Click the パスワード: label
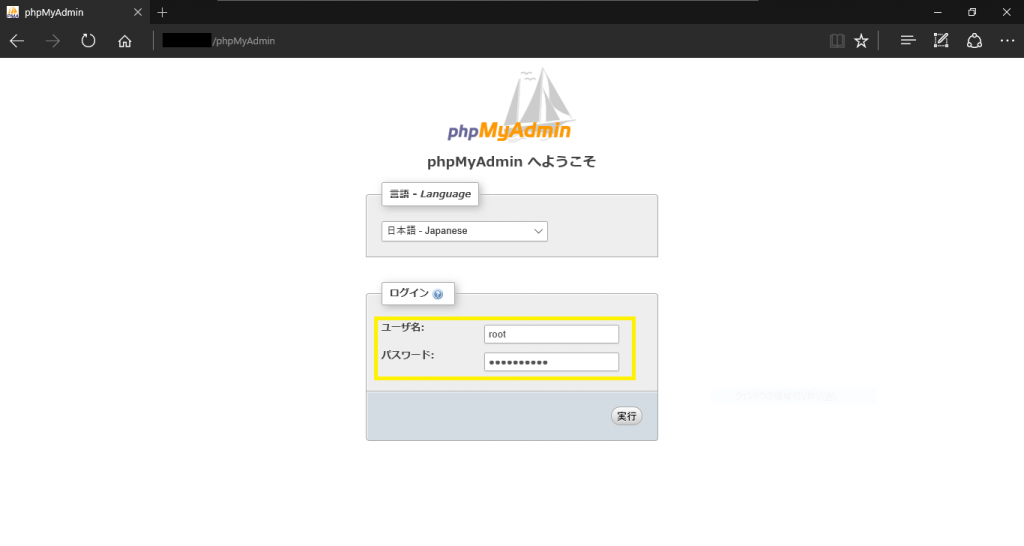1024x546 pixels. [x=408, y=355]
